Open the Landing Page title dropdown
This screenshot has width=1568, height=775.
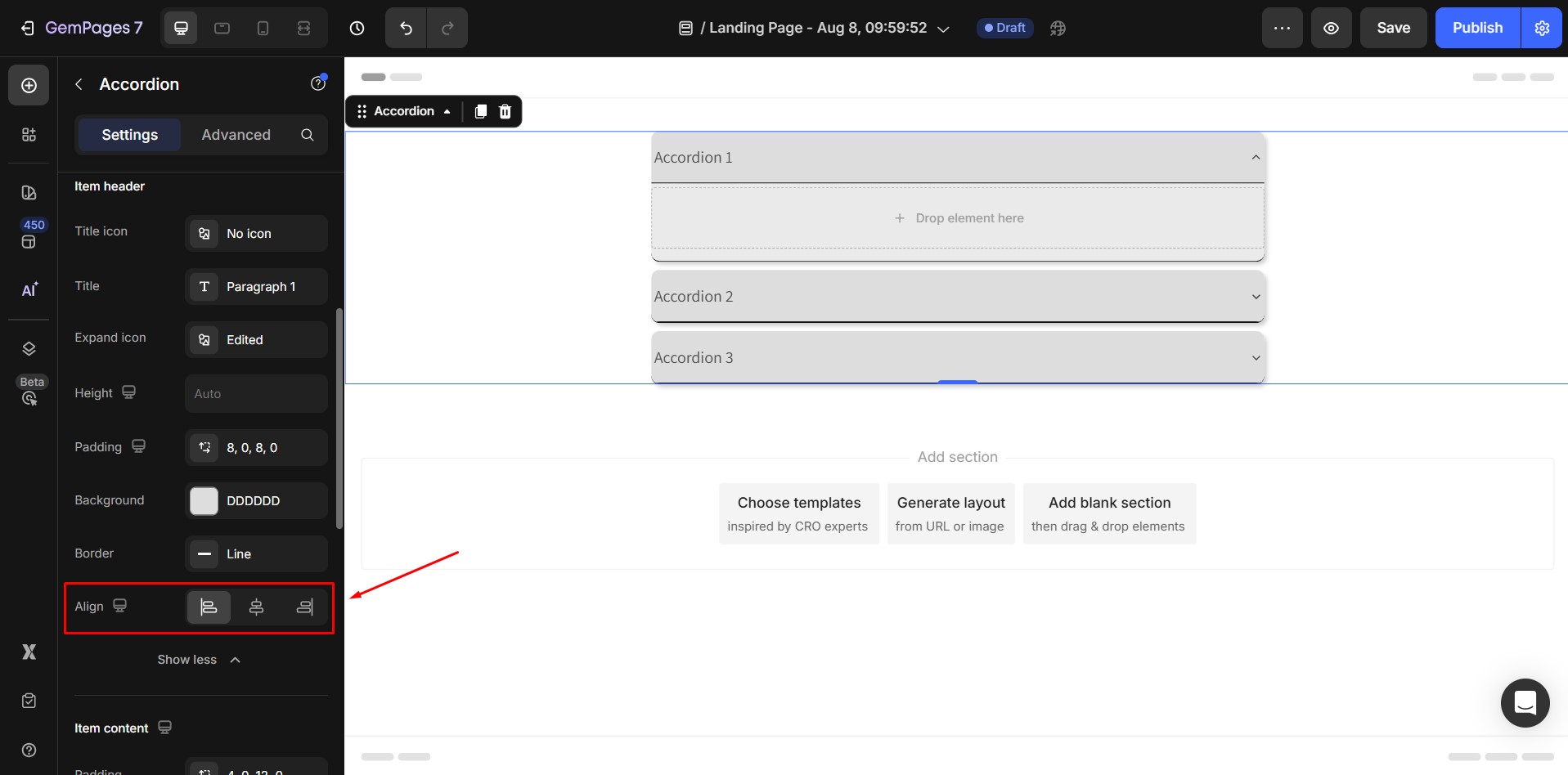click(x=942, y=28)
